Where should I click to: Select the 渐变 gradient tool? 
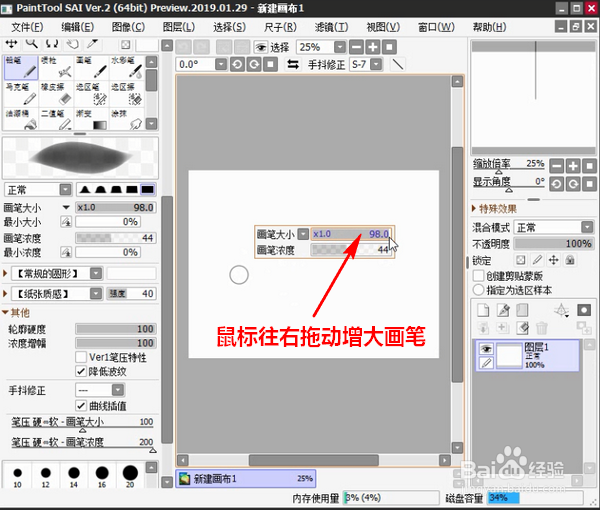91,119
